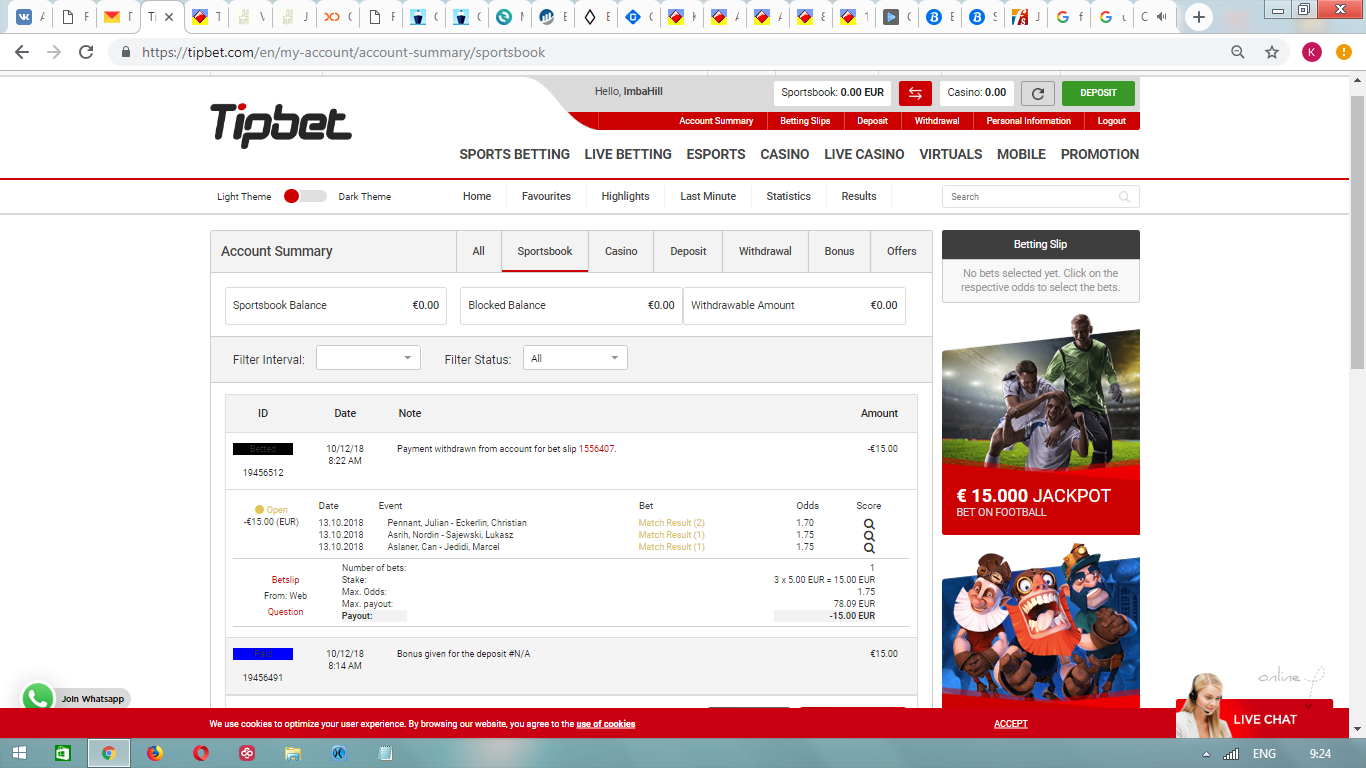Show hidden tray icons arrow
This screenshot has width=1366, height=768.
pyautogui.click(x=1206, y=754)
